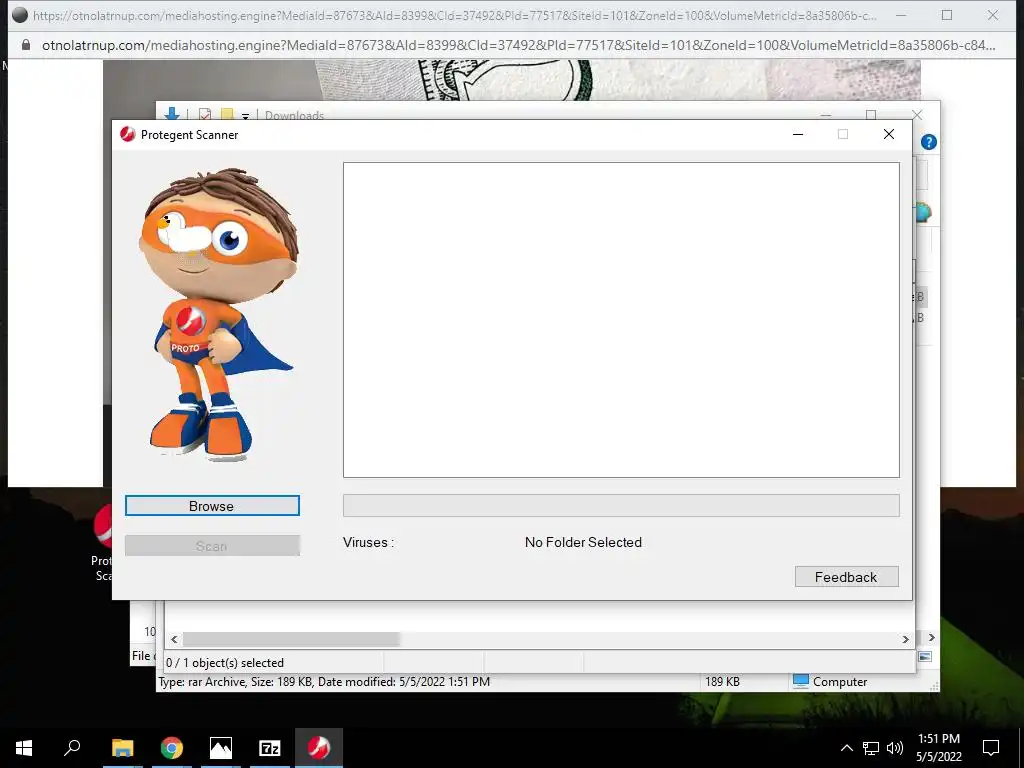Switch to Google Chrome on the taskbar

point(172,748)
